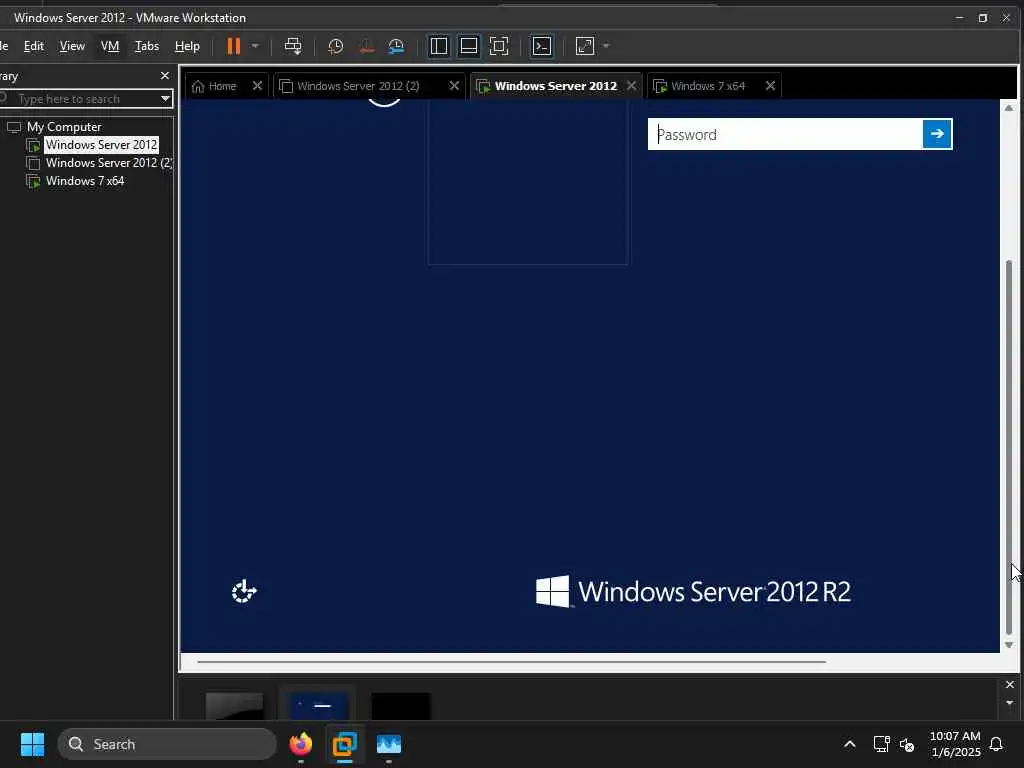
Task: Close the Windows Server 2012 (2) tab
Action: click(x=454, y=86)
